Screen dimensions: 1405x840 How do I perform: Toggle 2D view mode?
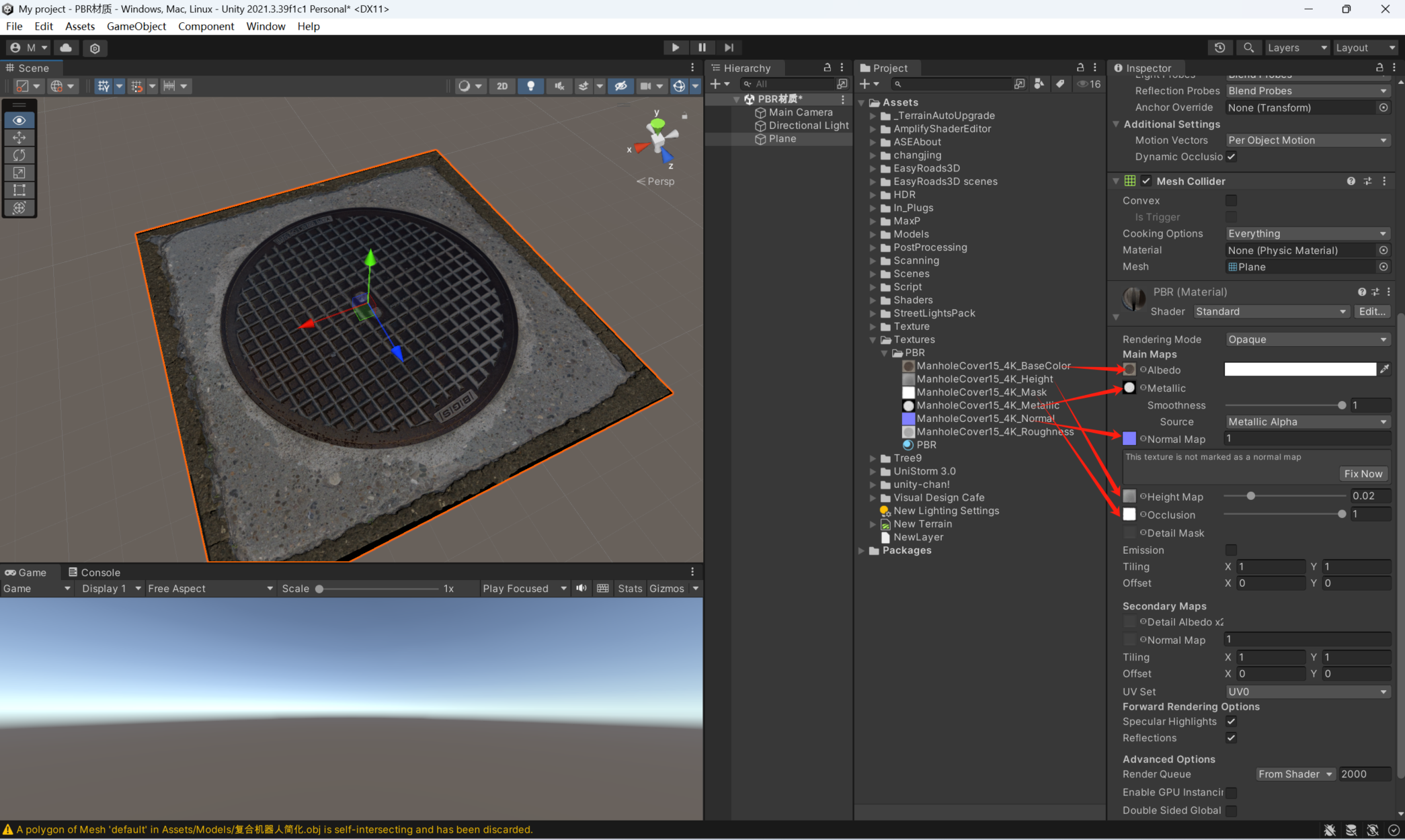[x=502, y=86]
